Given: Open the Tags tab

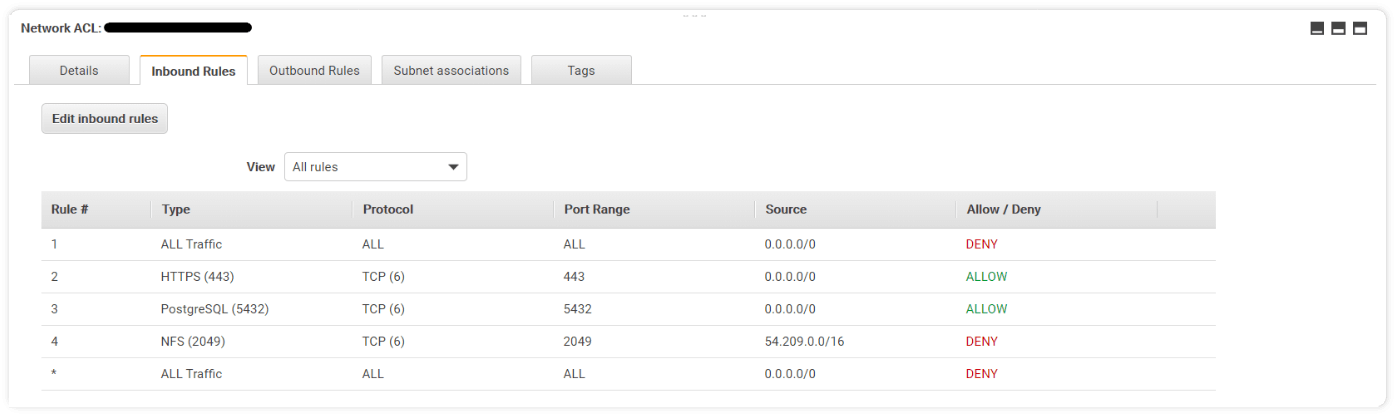Looking at the screenshot, I should [581, 71].
